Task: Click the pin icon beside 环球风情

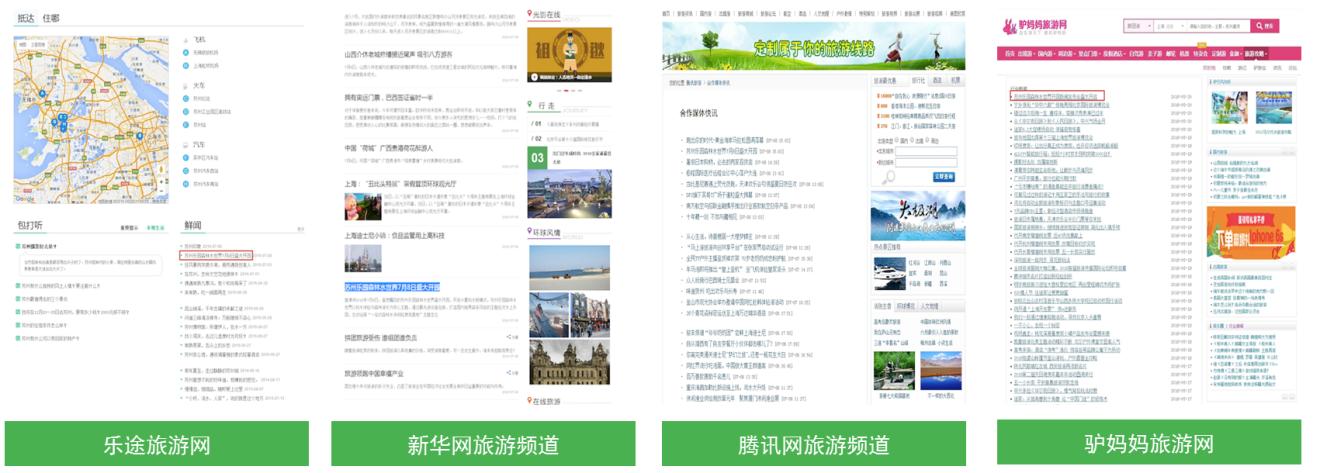Action: [530, 231]
